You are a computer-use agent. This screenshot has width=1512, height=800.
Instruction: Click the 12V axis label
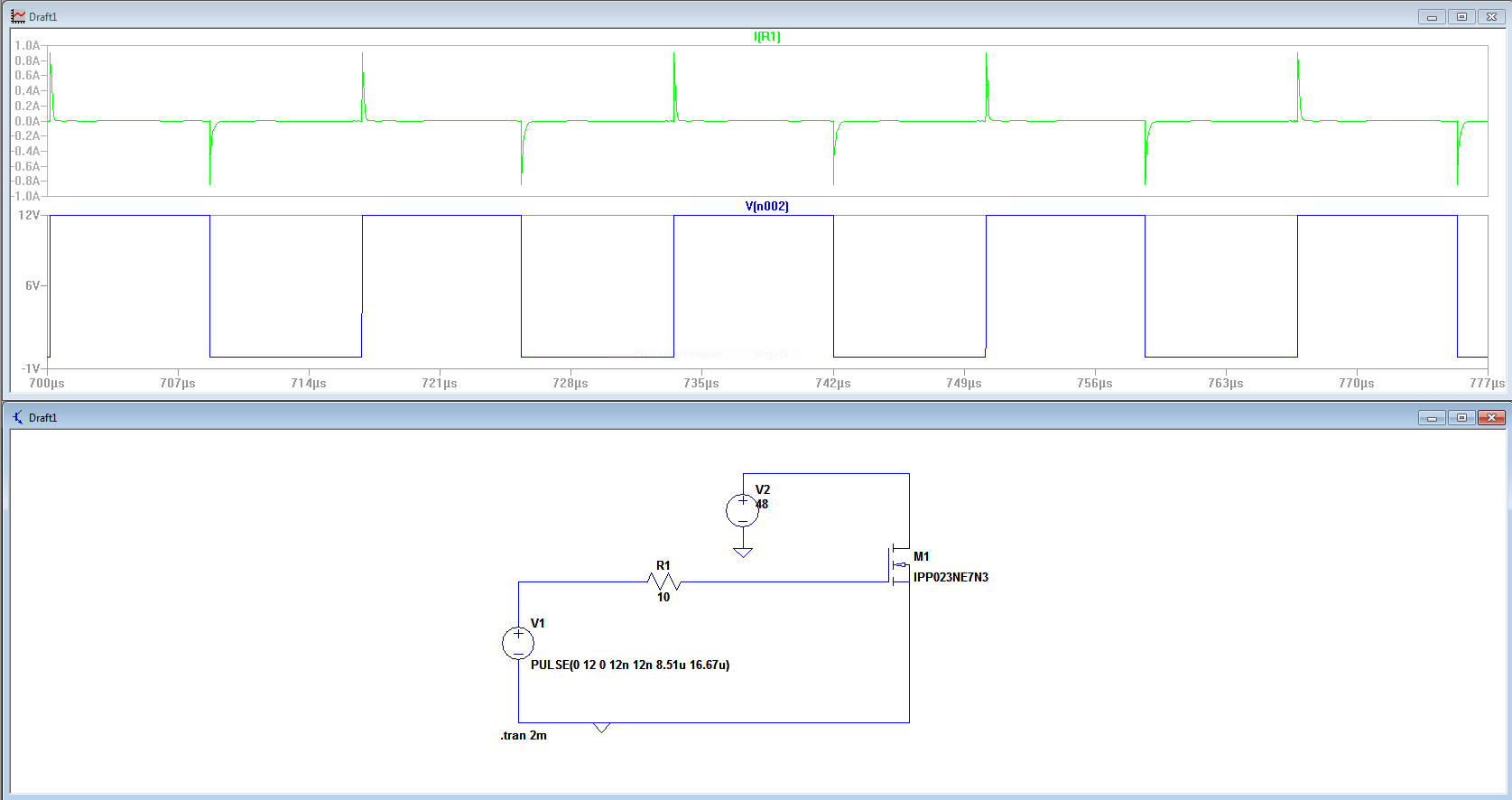coord(29,216)
